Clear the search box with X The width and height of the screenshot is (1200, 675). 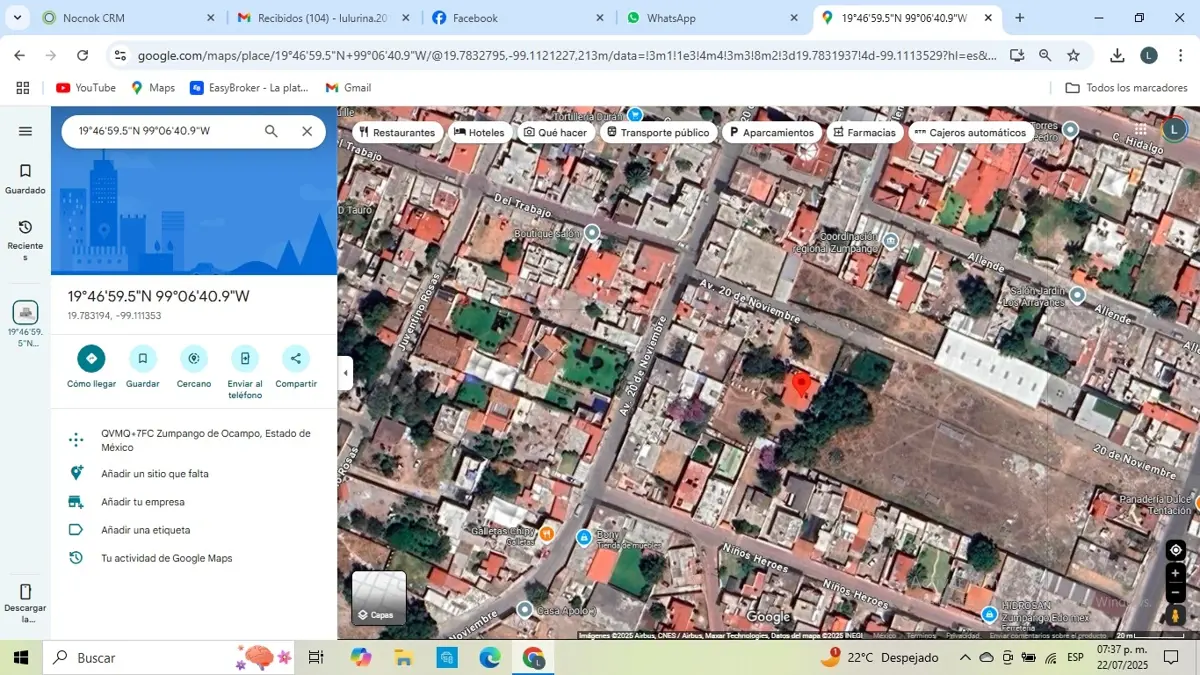point(307,131)
